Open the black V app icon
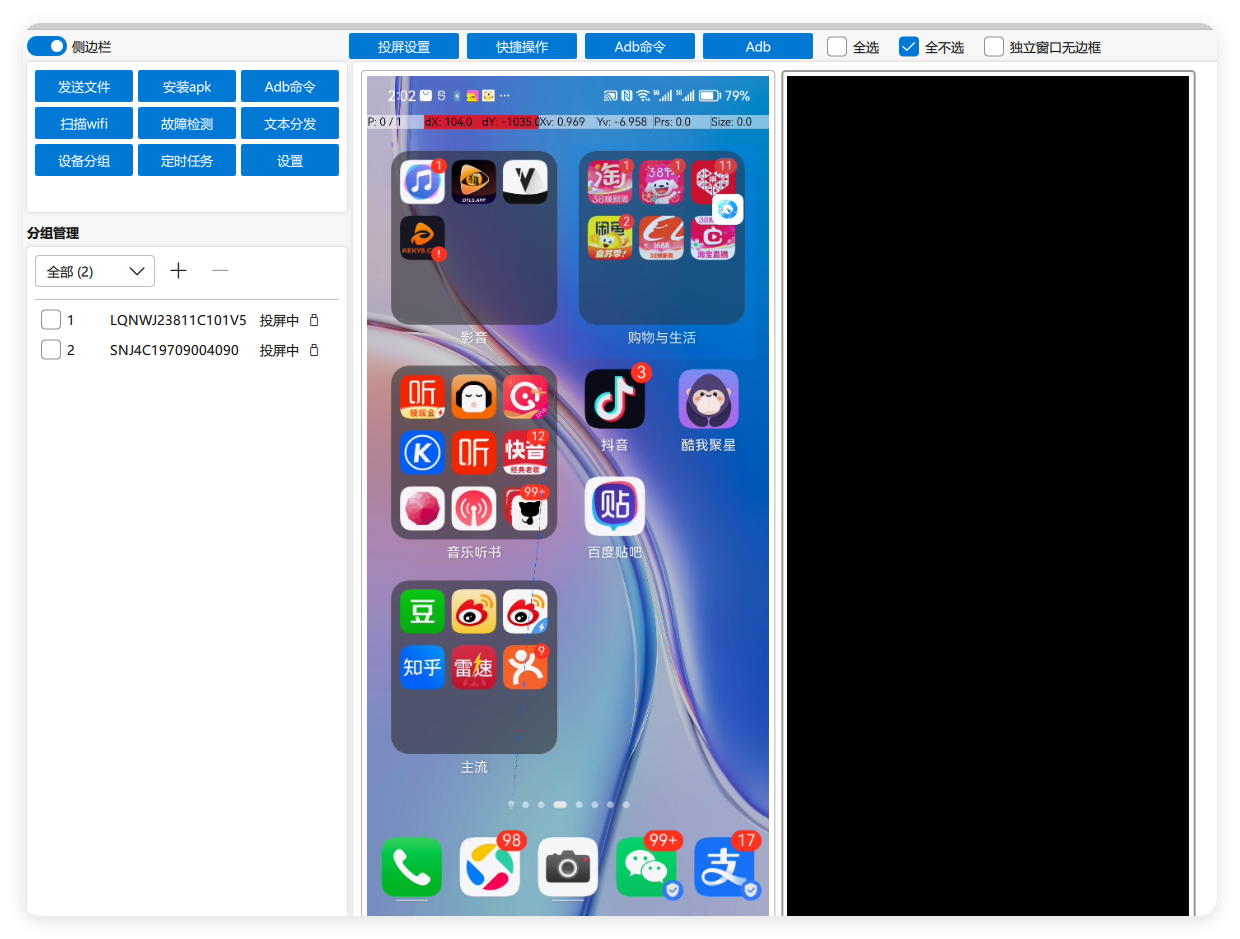The width and height of the screenshot is (1240, 939). (525, 182)
